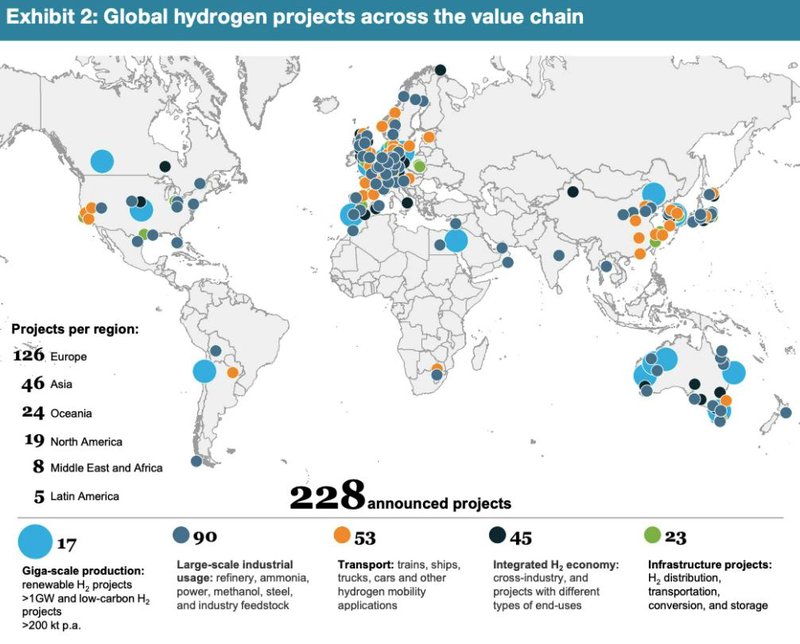The width and height of the screenshot is (800, 644).
Task: Click the 'Projects per region:' heading
Action: click(x=75, y=329)
